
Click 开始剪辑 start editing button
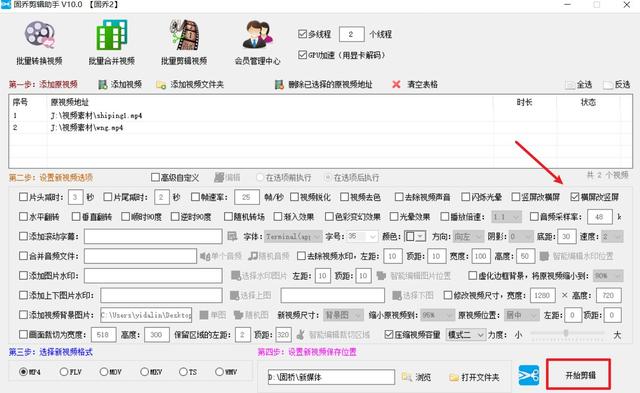coord(579,375)
